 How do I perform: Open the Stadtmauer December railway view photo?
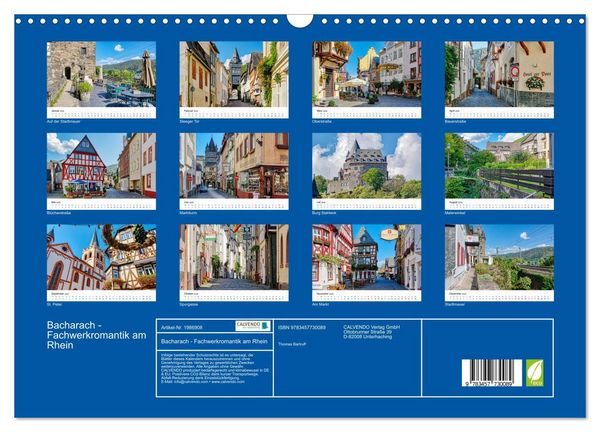[499, 257]
